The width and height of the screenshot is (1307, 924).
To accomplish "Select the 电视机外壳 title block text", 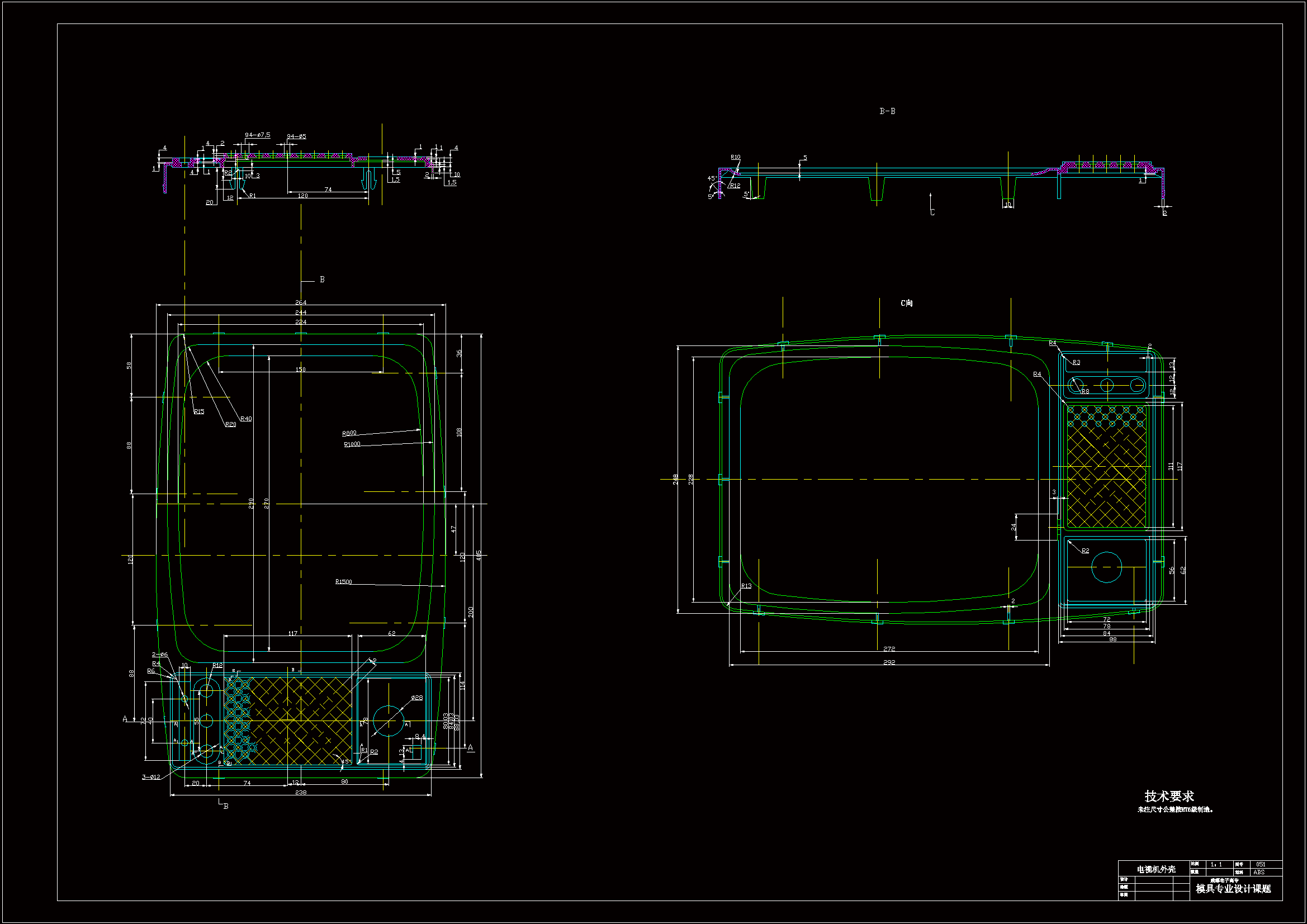I will tap(1156, 869).
